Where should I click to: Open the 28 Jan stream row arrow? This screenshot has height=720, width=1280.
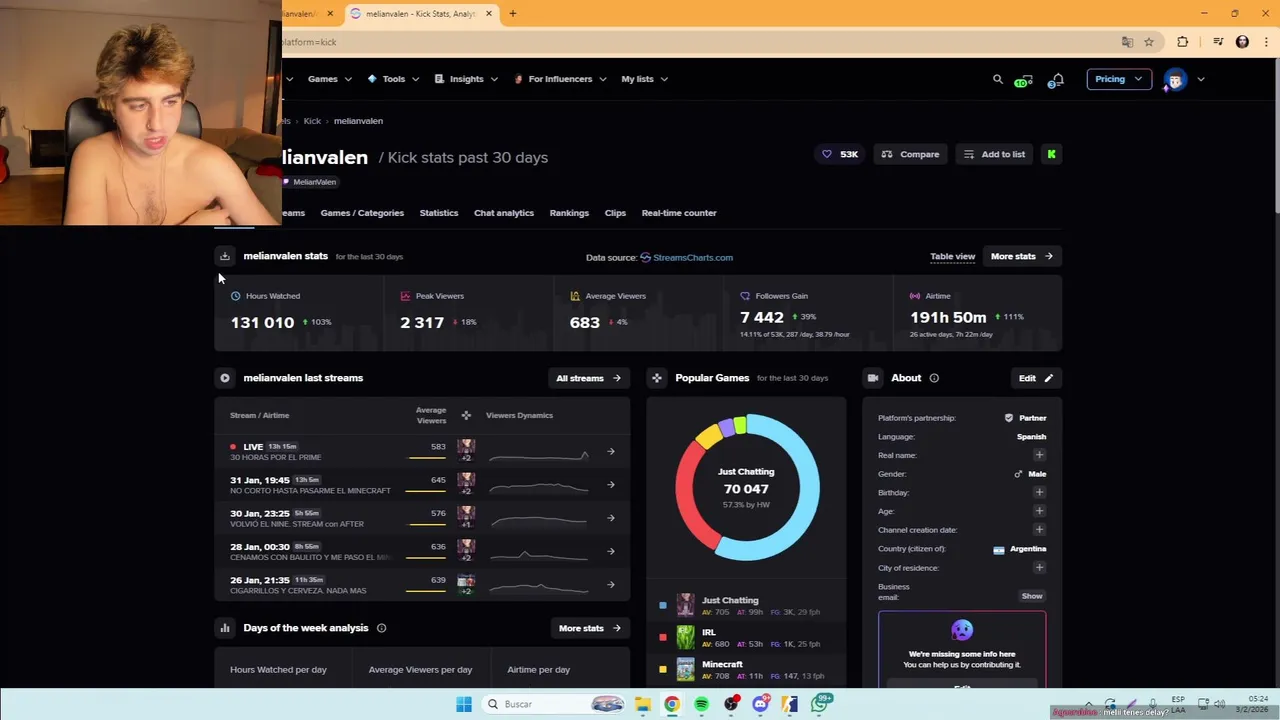click(x=611, y=551)
